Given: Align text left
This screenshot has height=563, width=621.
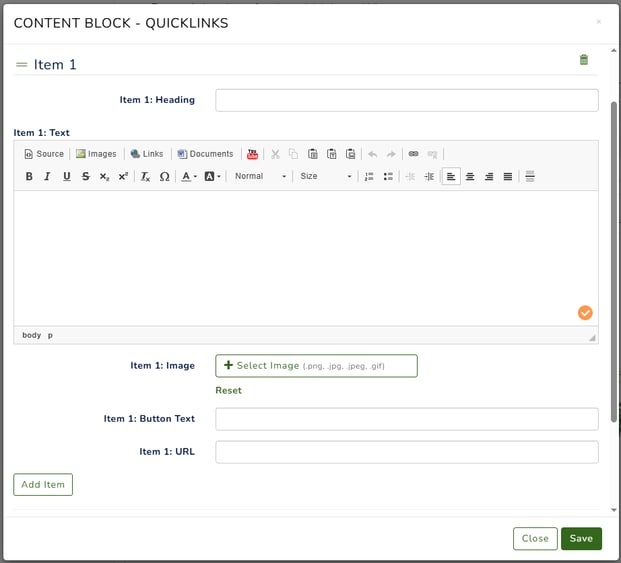Looking at the screenshot, I should pos(451,176).
